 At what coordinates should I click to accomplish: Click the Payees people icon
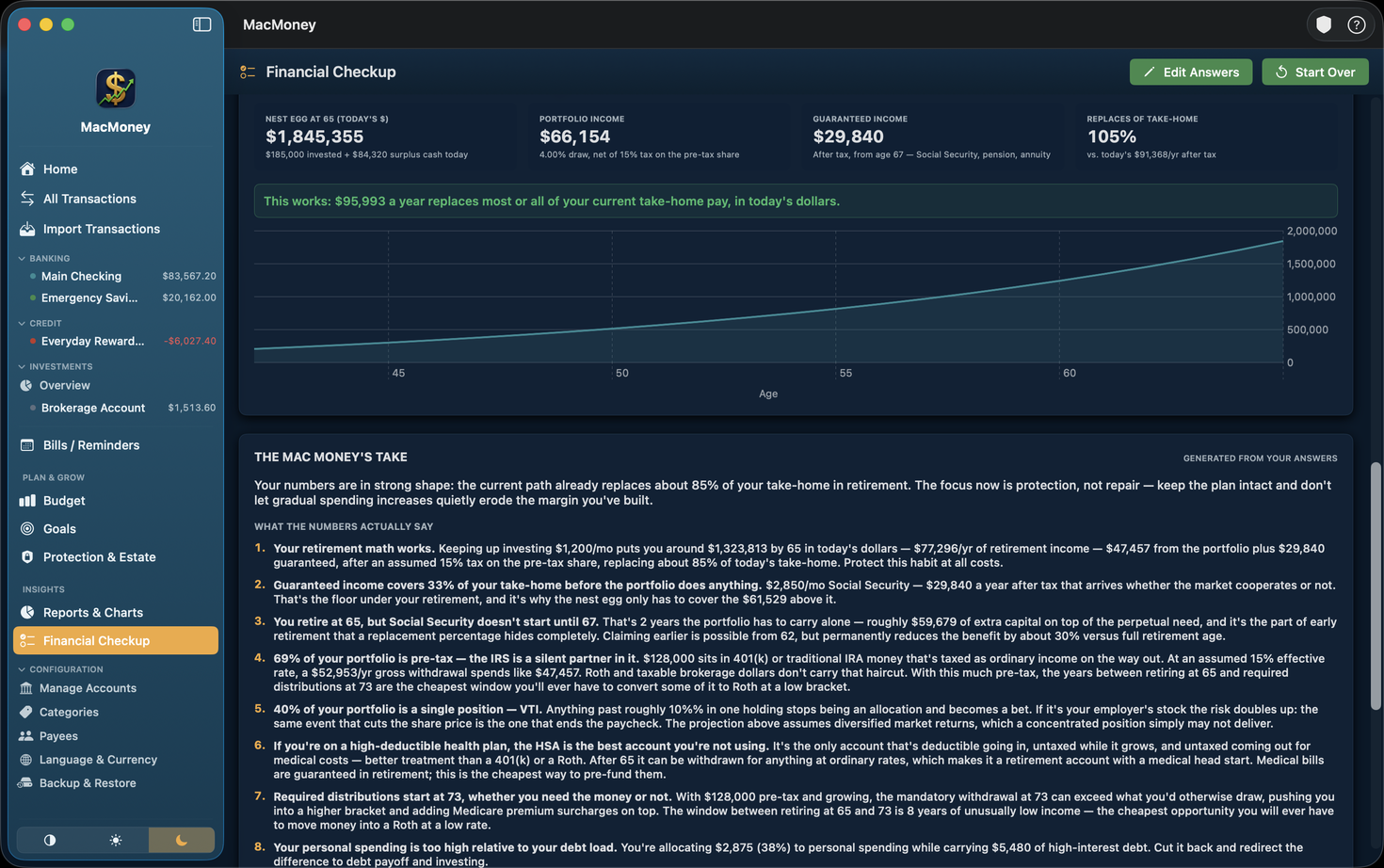25,736
